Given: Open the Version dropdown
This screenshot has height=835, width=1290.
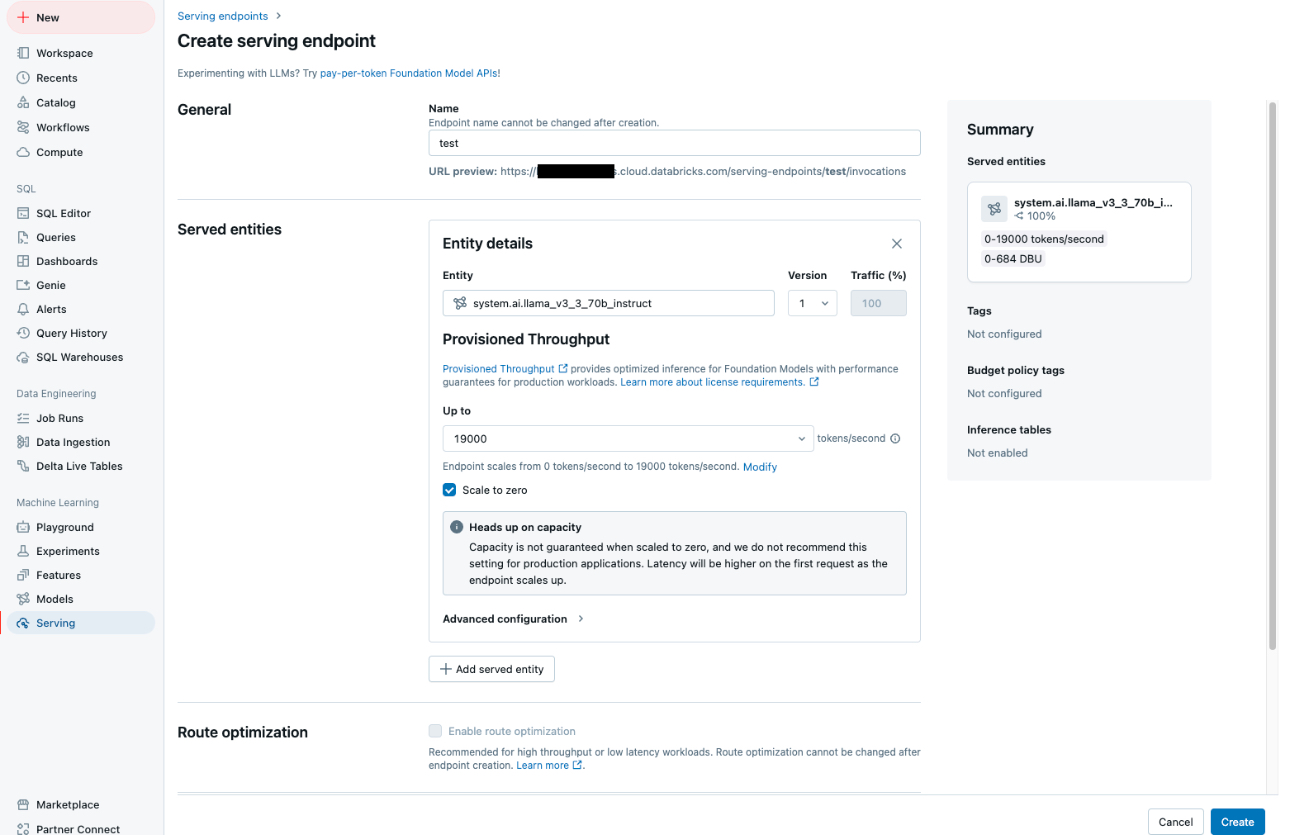Looking at the screenshot, I should [x=812, y=303].
